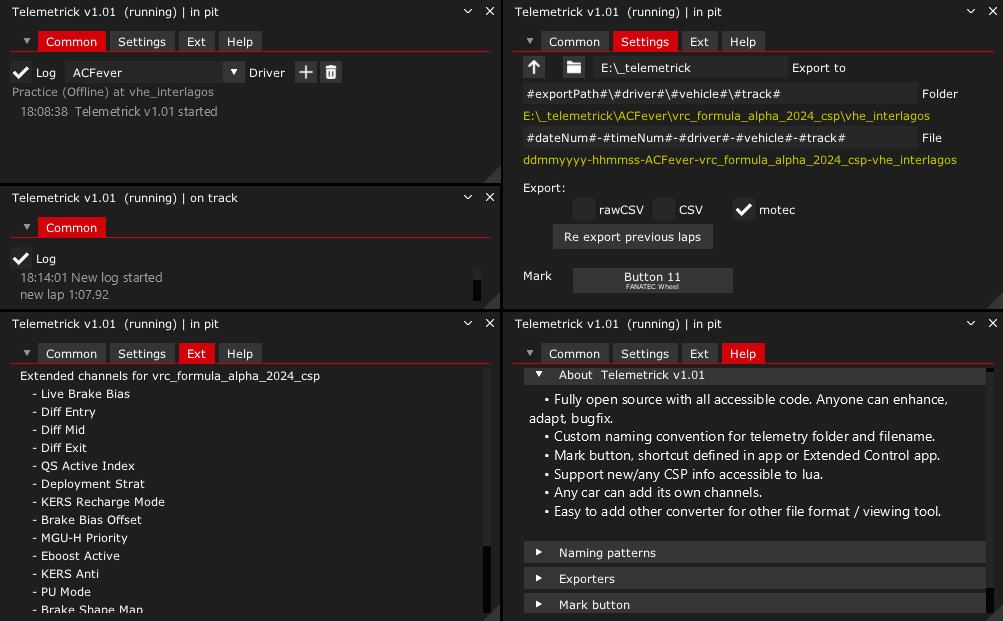Expand the Exporters section
Viewport: 1003px width, 621px height.
coord(754,579)
